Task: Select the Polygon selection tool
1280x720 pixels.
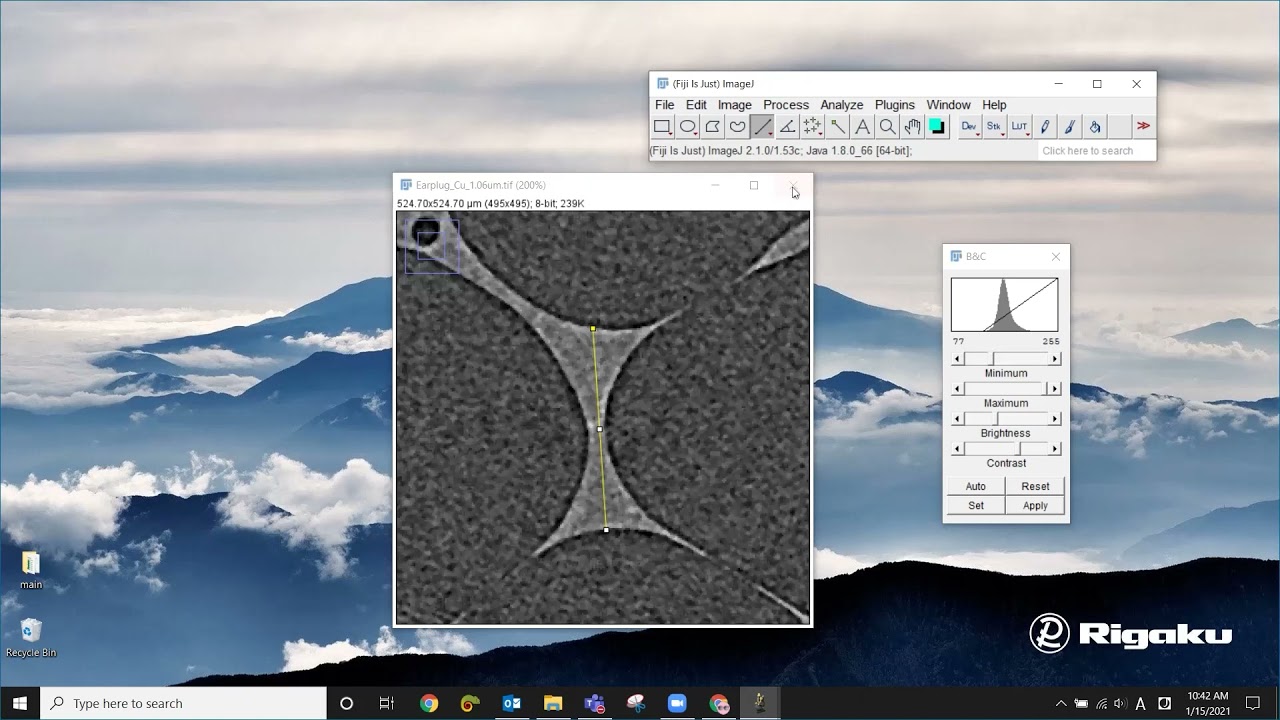Action: click(x=712, y=126)
